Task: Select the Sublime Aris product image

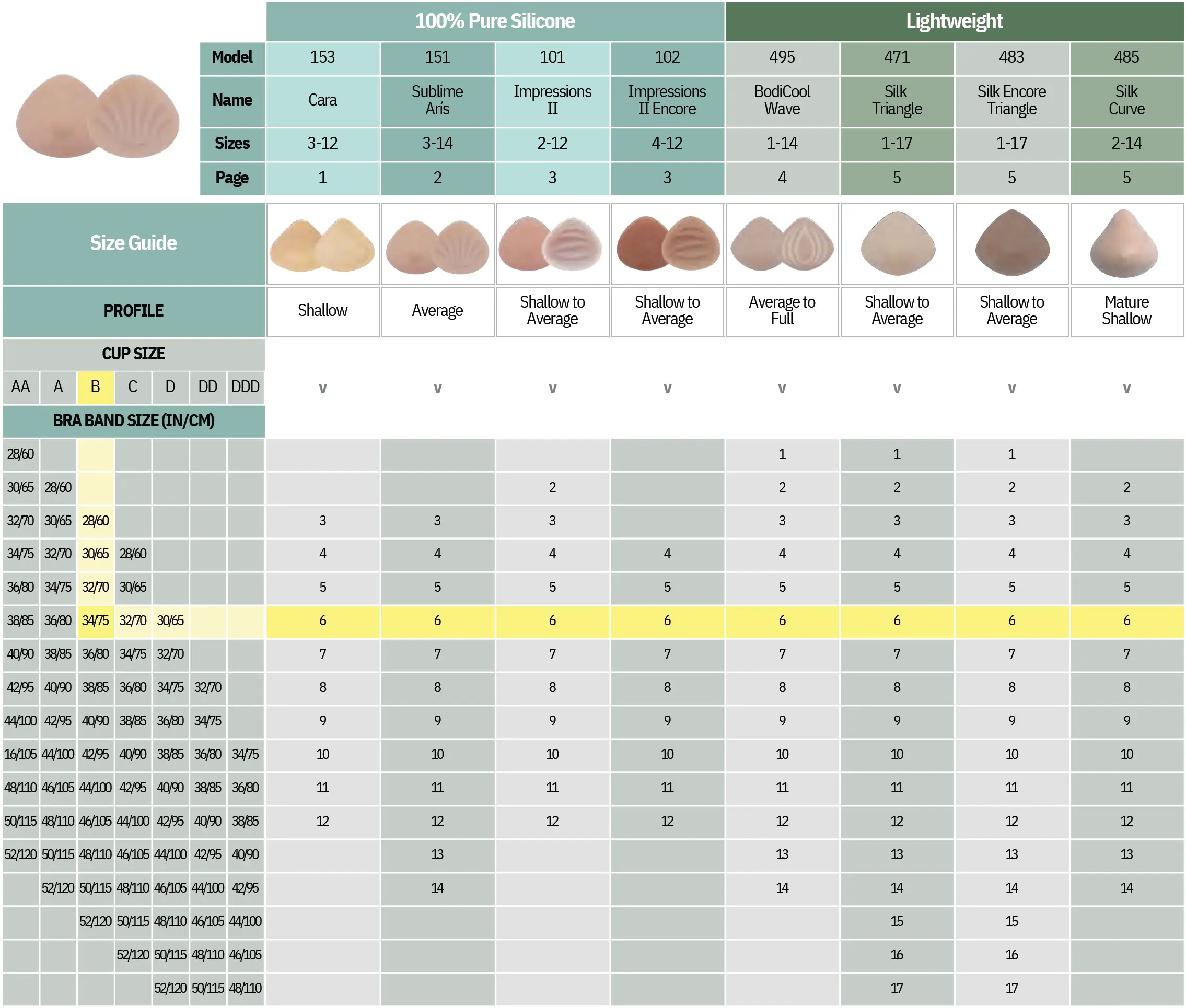Action: click(x=438, y=244)
